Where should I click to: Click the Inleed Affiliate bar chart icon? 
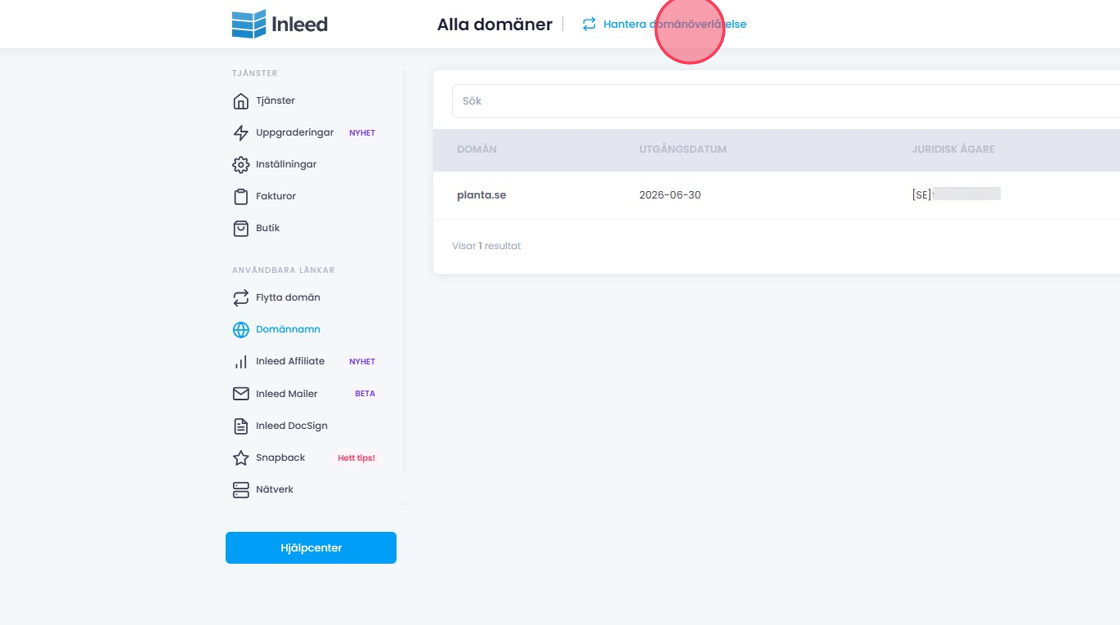tap(241, 362)
